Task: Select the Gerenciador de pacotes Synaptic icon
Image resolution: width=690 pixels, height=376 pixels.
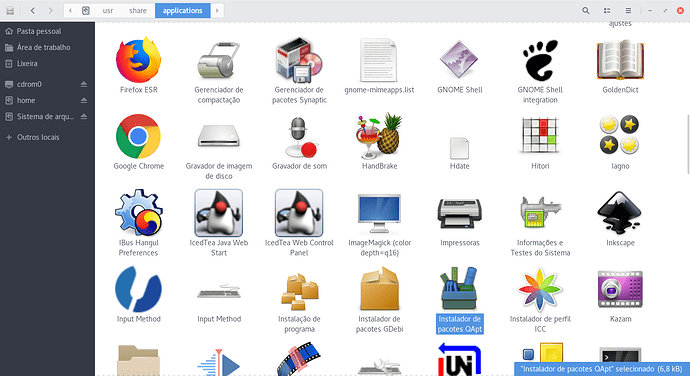Action: (299, 60)
